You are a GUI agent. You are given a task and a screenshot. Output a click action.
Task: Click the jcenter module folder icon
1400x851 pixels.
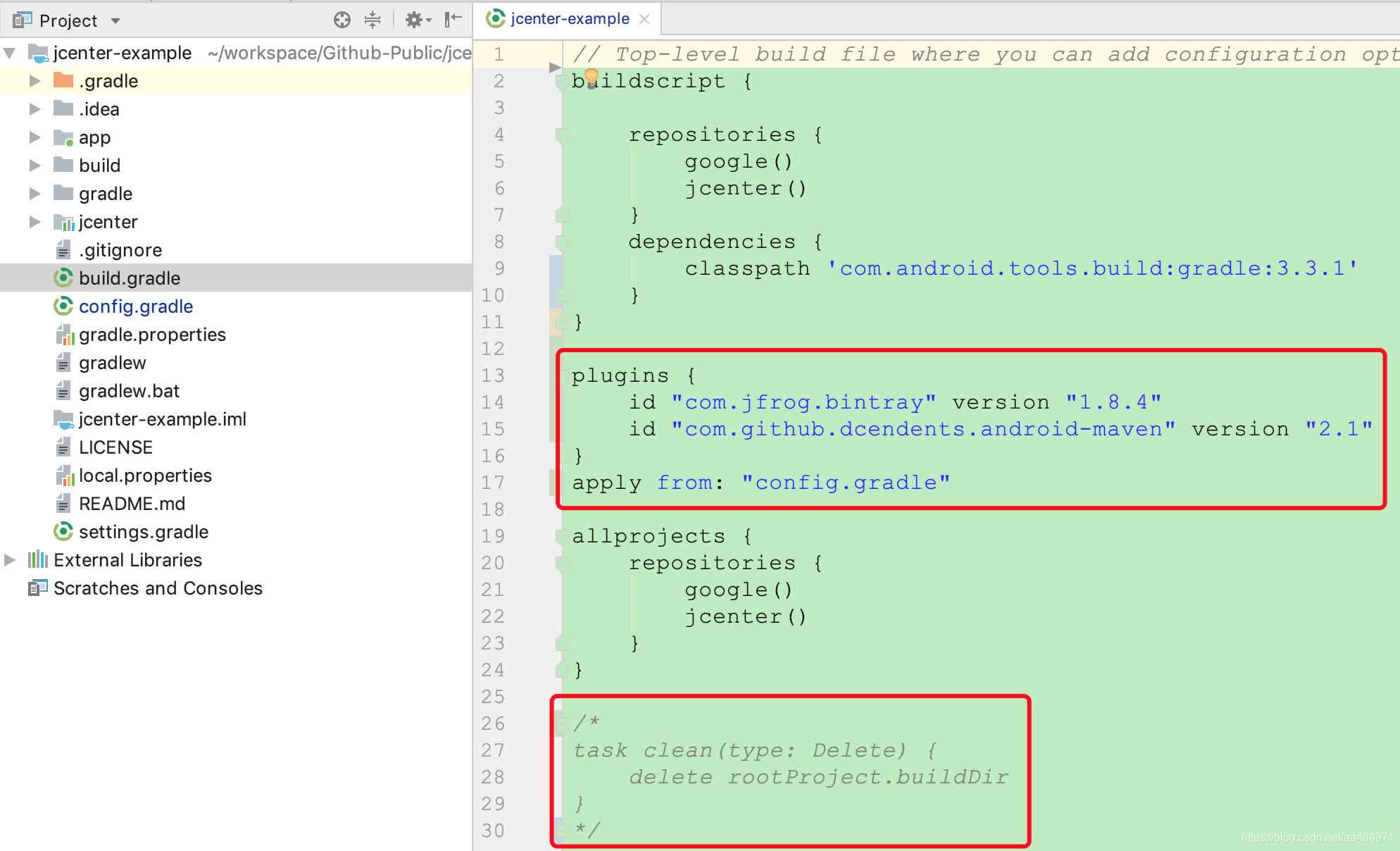pos(63,223)
